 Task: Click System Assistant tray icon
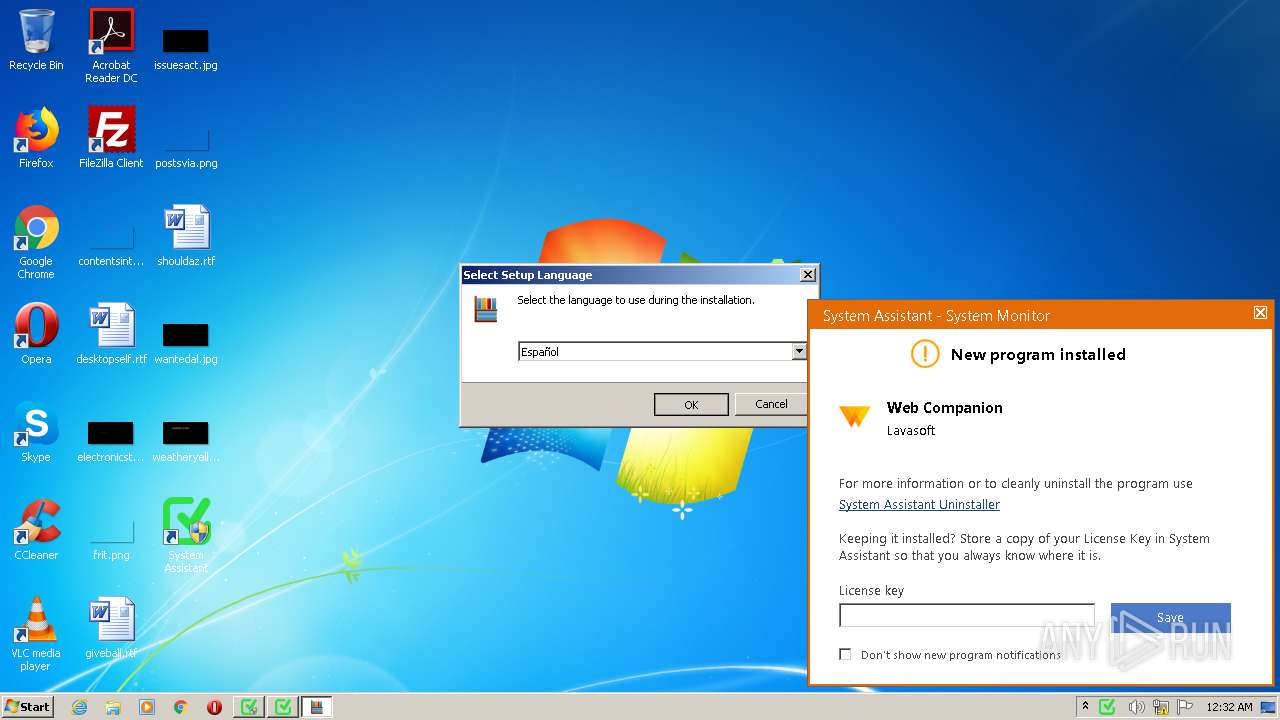(1107, 707)
